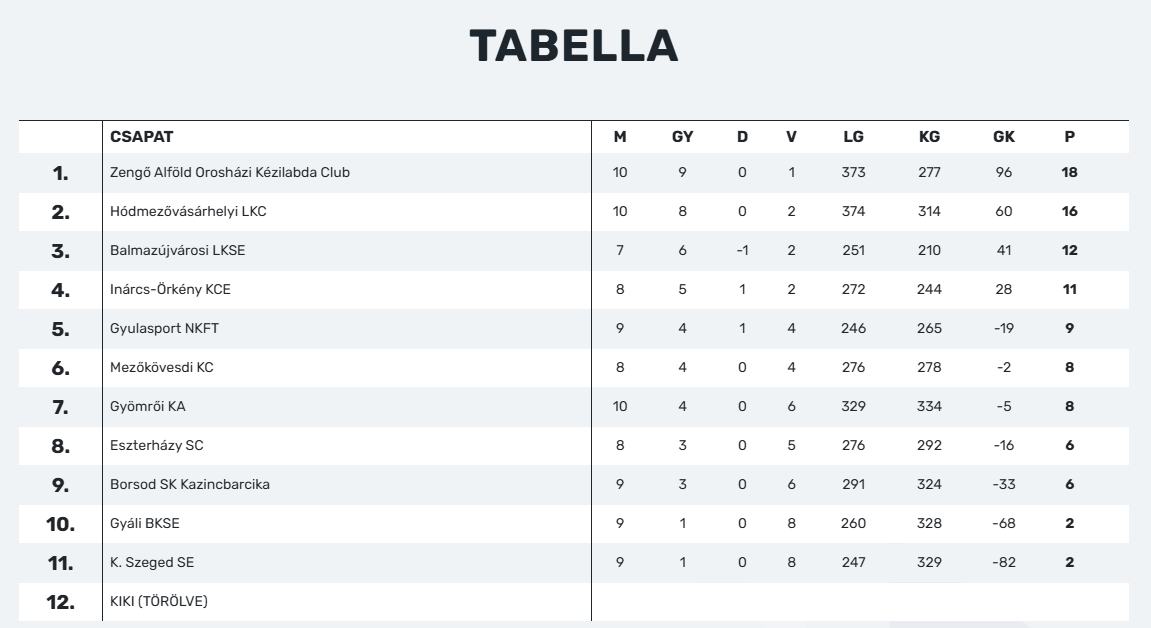1151x628 pixels.
Task: Click the P points column header
Action: click(x=1069, y=137)
